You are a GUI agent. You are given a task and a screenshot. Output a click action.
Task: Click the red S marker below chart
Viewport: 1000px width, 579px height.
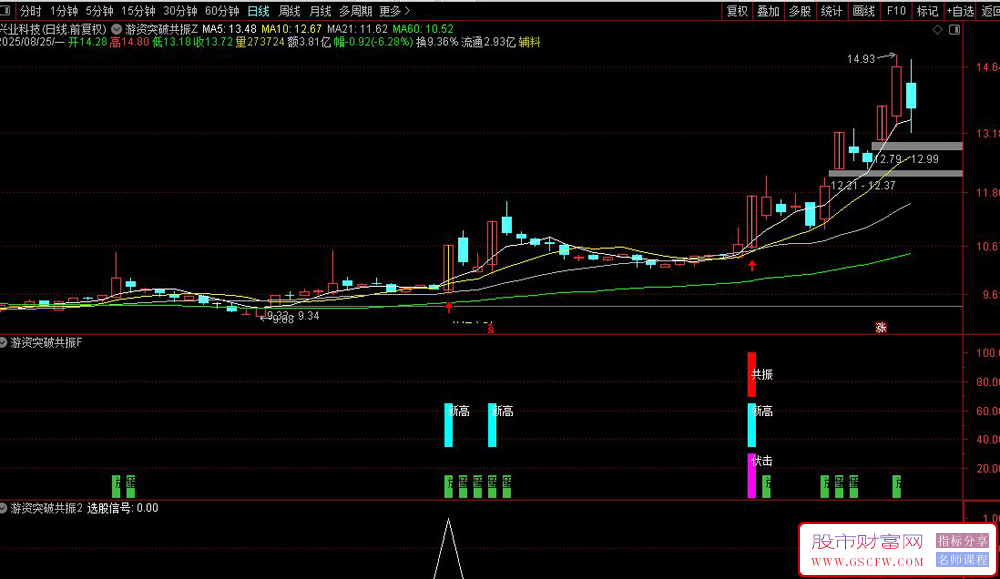[x=490, y=329]
